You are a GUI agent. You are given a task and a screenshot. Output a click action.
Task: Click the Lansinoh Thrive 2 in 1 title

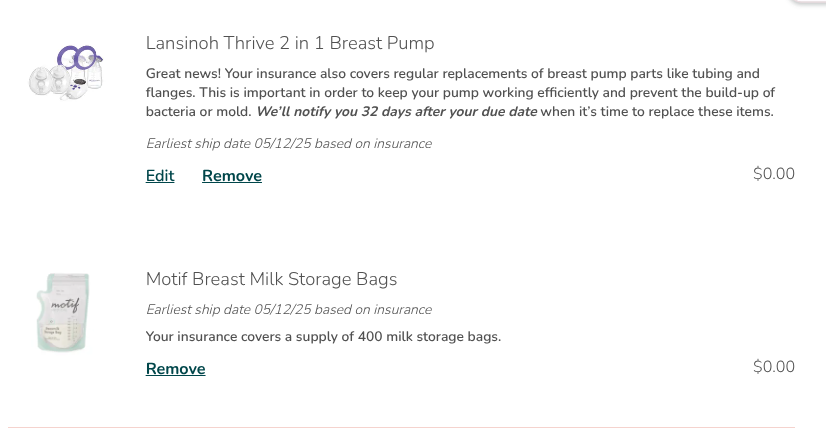(290, 43)
